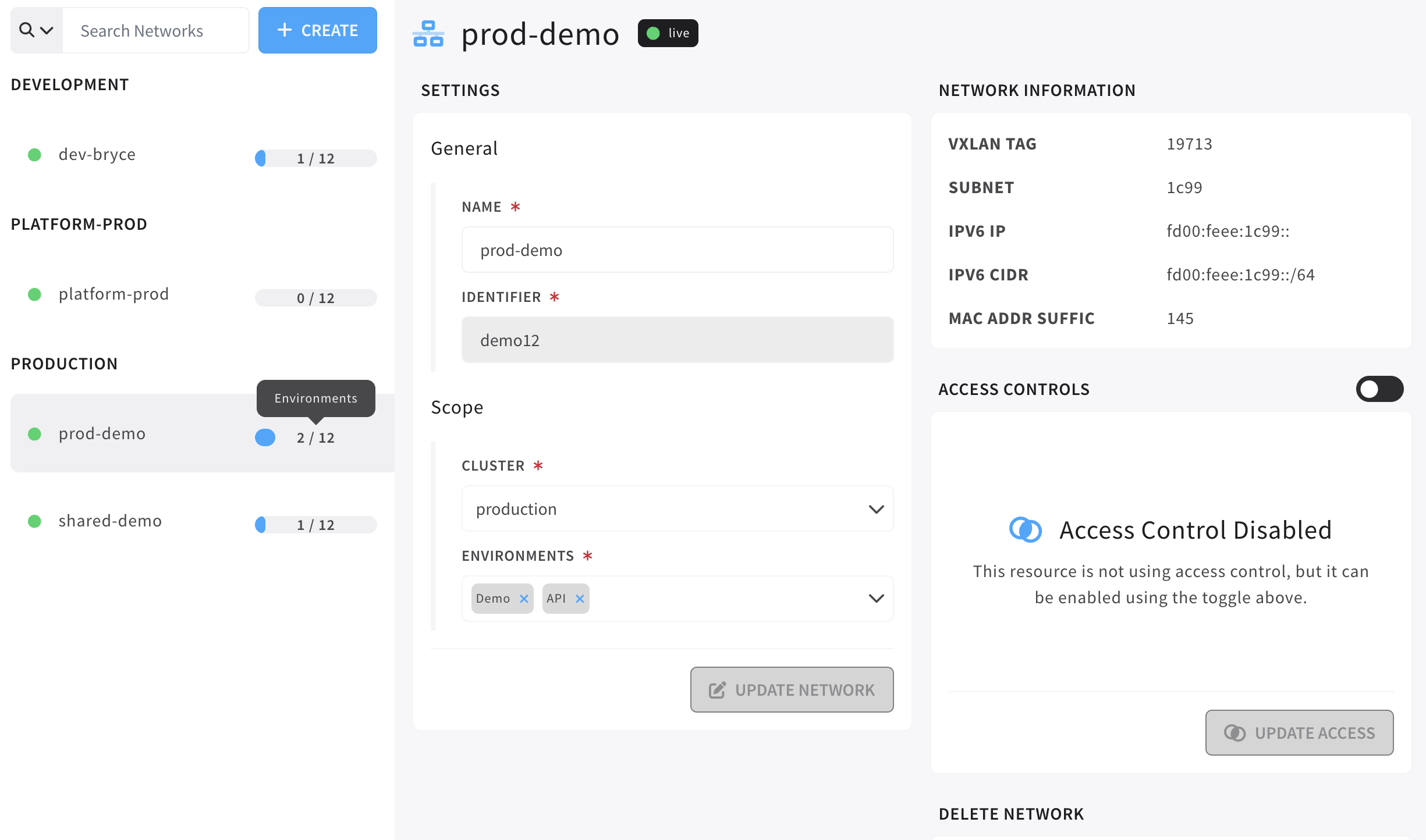
Task: Click the pencil icon on UPDATE NETWORK
Action: click(717, 690)
